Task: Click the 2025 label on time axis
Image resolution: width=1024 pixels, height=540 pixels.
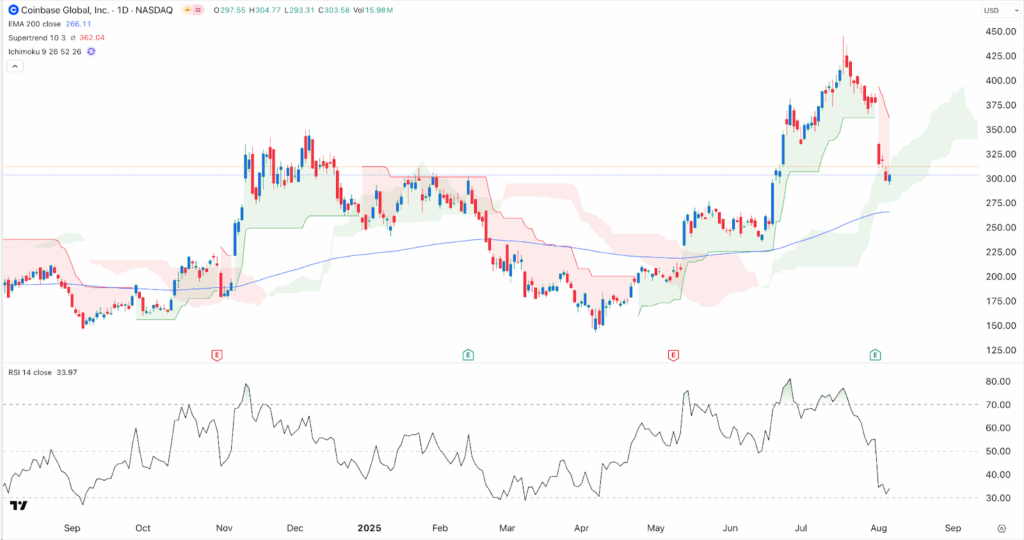Action: 369,528
